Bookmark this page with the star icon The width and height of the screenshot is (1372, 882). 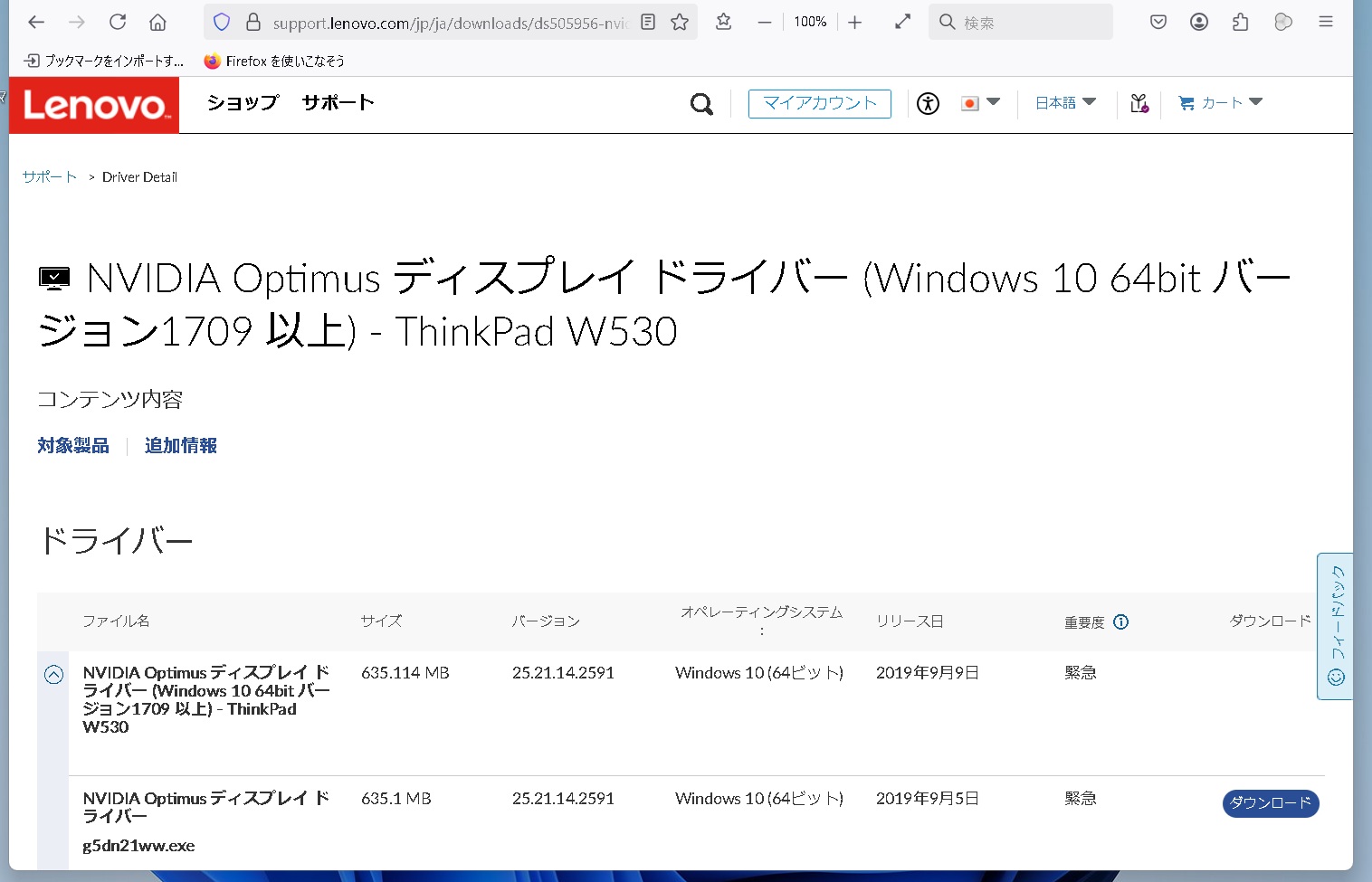pos(680,22)
